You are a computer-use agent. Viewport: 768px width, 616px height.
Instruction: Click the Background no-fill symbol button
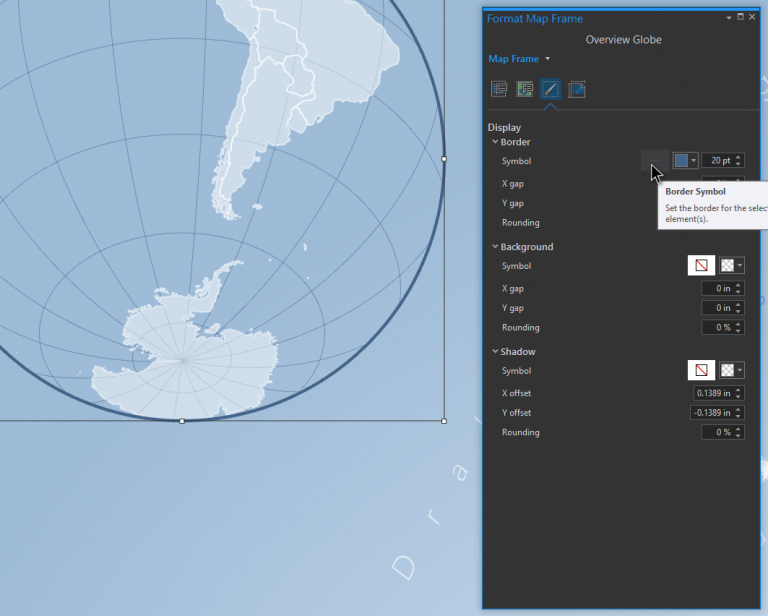(x=701, y=265)
